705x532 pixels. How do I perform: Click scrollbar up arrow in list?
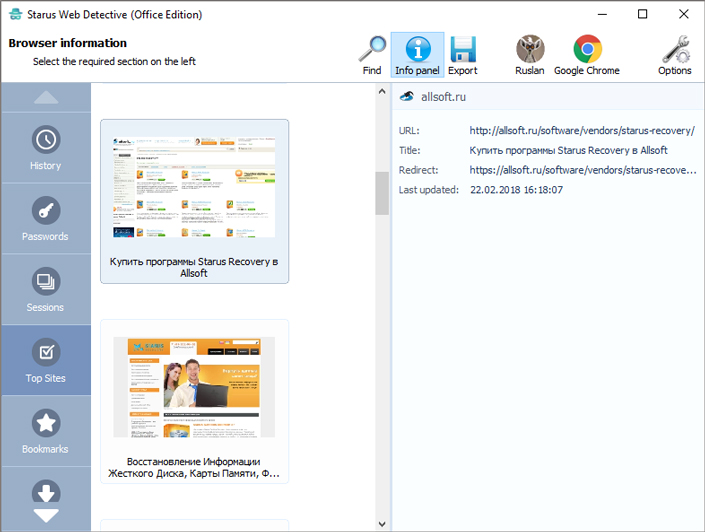point(382,91)
